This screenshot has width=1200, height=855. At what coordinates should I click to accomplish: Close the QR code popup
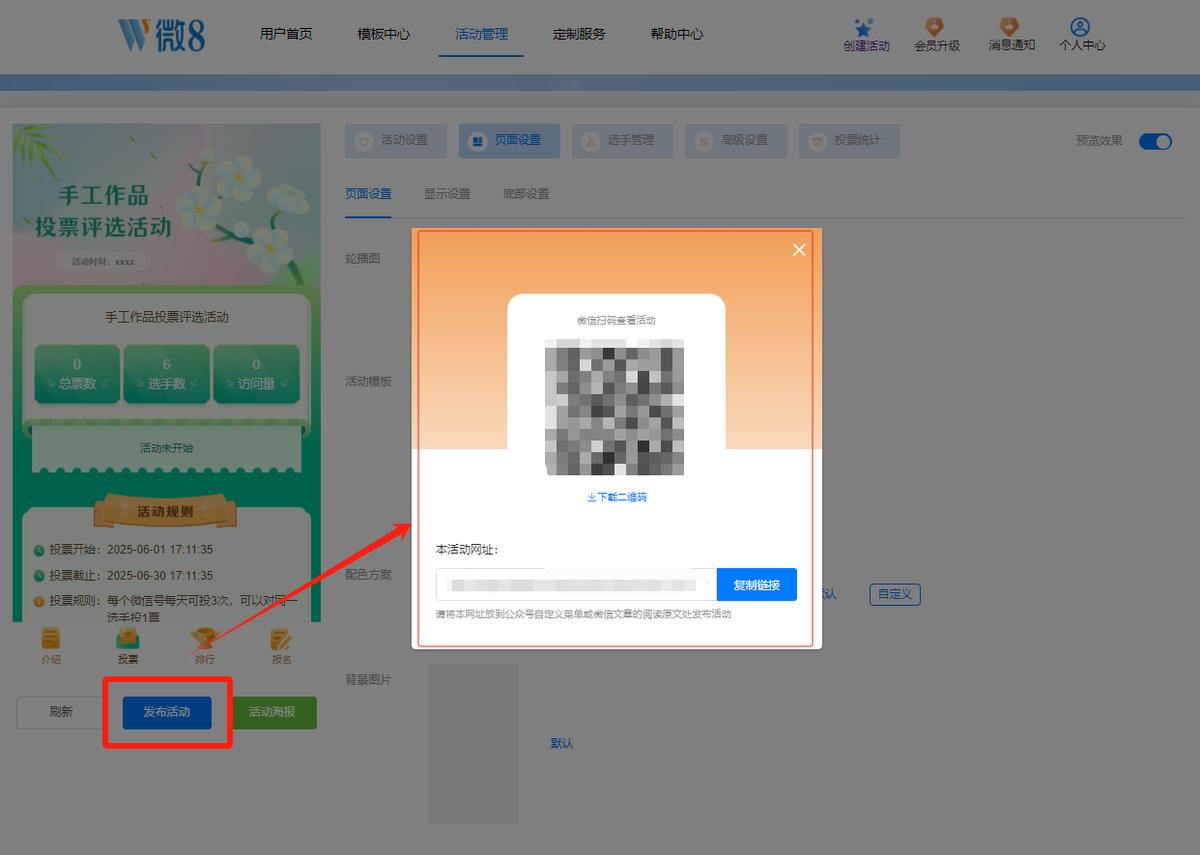[799, 250]
